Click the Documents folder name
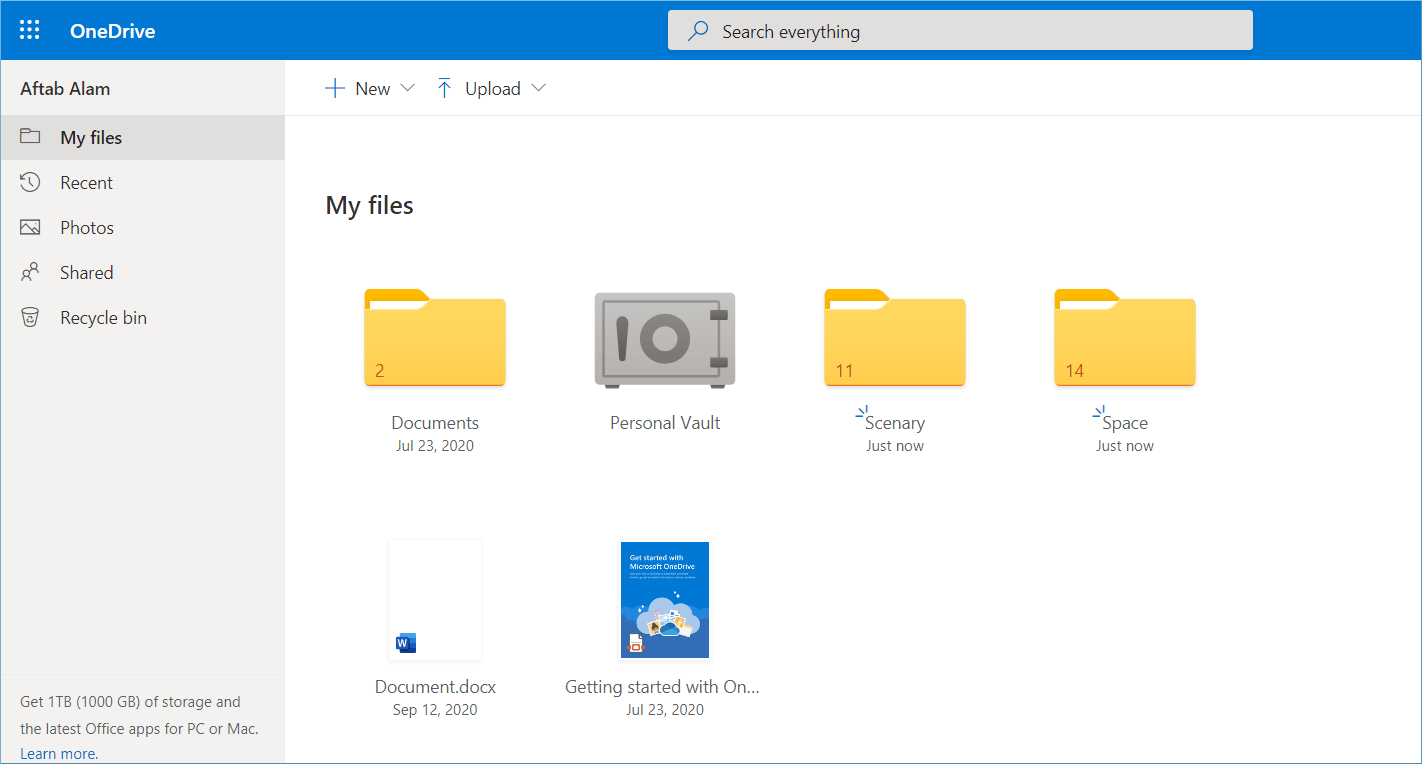The image size is (1422, 764). tap(435, 423)
